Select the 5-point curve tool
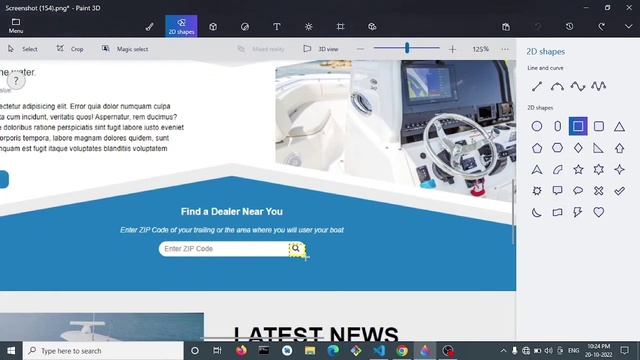640x360 pixels. (x=599, y=86)
